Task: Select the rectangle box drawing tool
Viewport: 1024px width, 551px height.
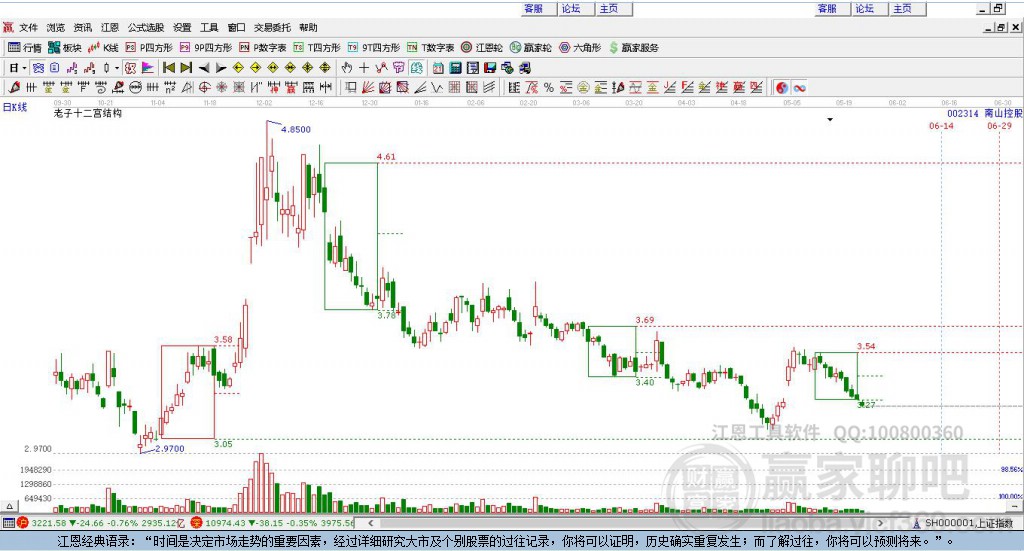Action: pos(351,87)
